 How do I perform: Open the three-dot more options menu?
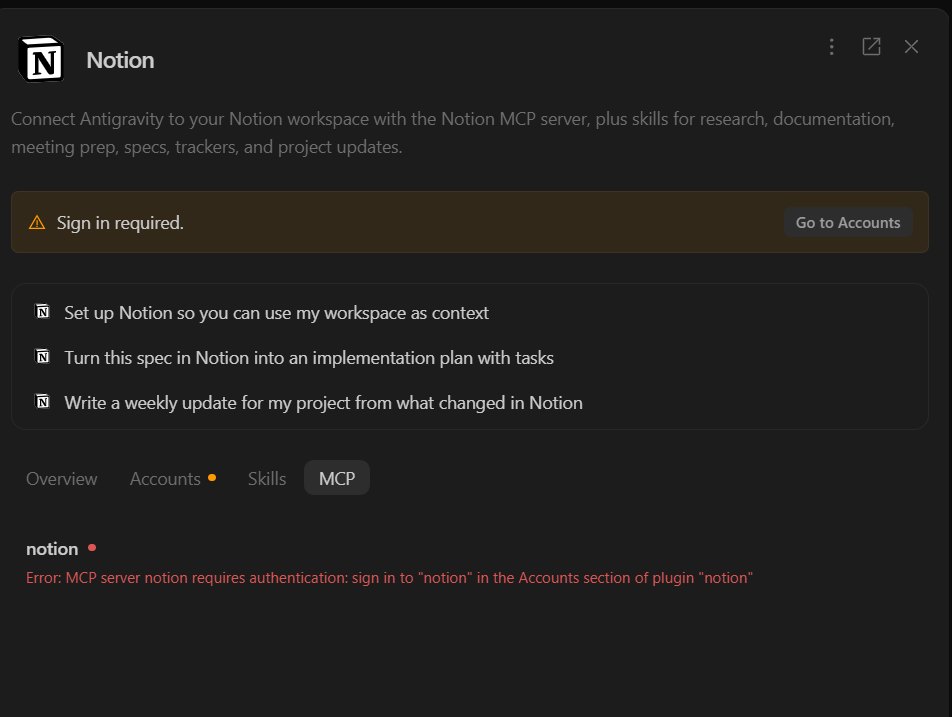(x=831, y=47)
